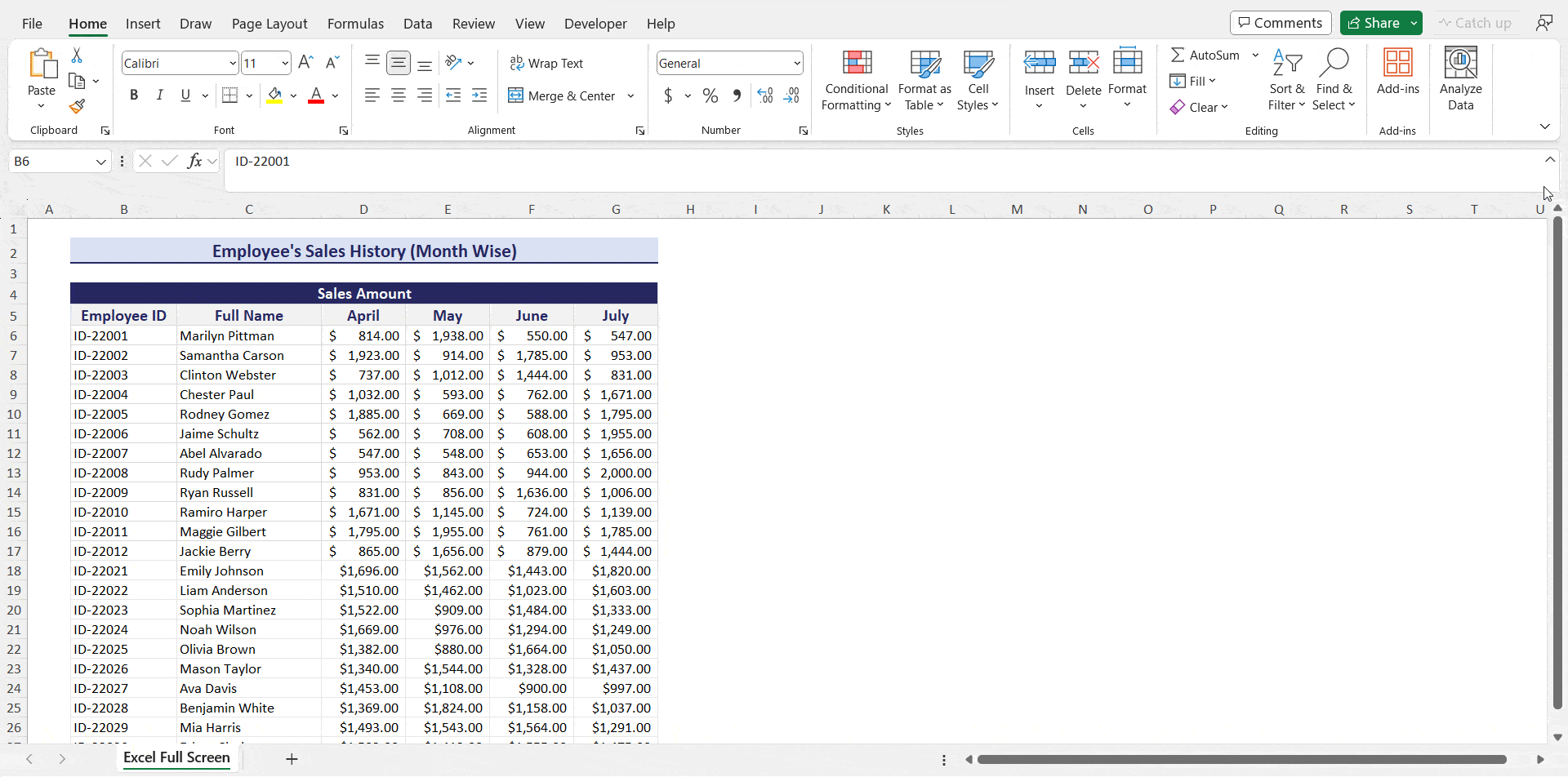
Task: Toggle Merge & Center on selection
Action: click(562, 95)
